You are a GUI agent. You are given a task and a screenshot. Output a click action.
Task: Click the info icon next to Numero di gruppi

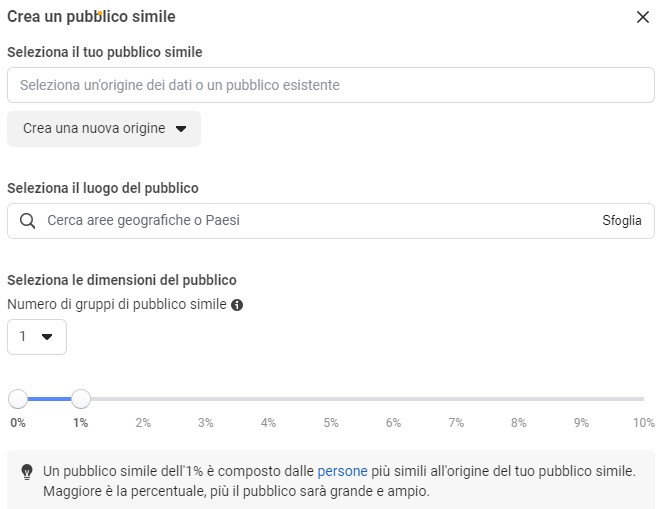[x=237, y=305]
